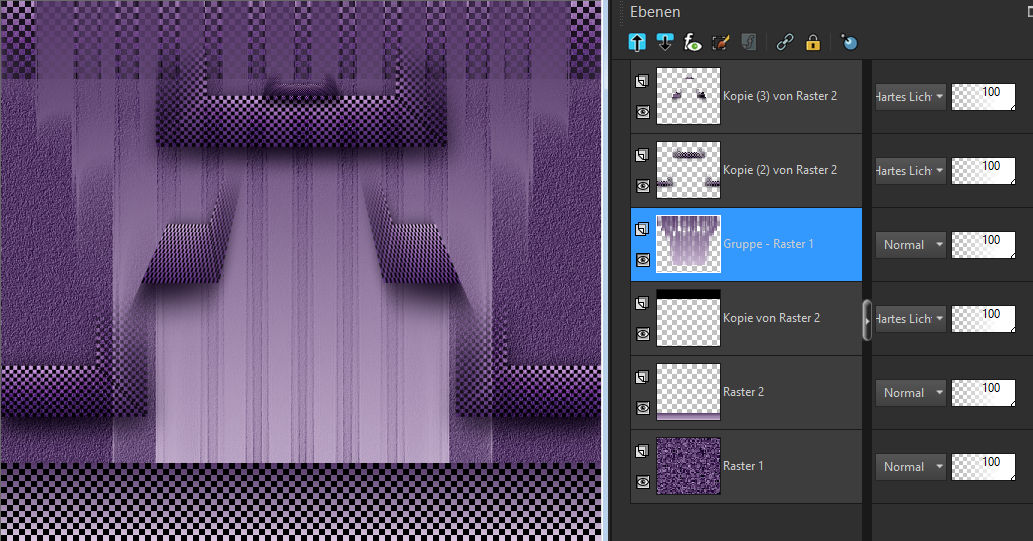1033x541 pixels.
Task: Select layer name 'Kopie (3) von Raster 2'
Action: (780, 96)
